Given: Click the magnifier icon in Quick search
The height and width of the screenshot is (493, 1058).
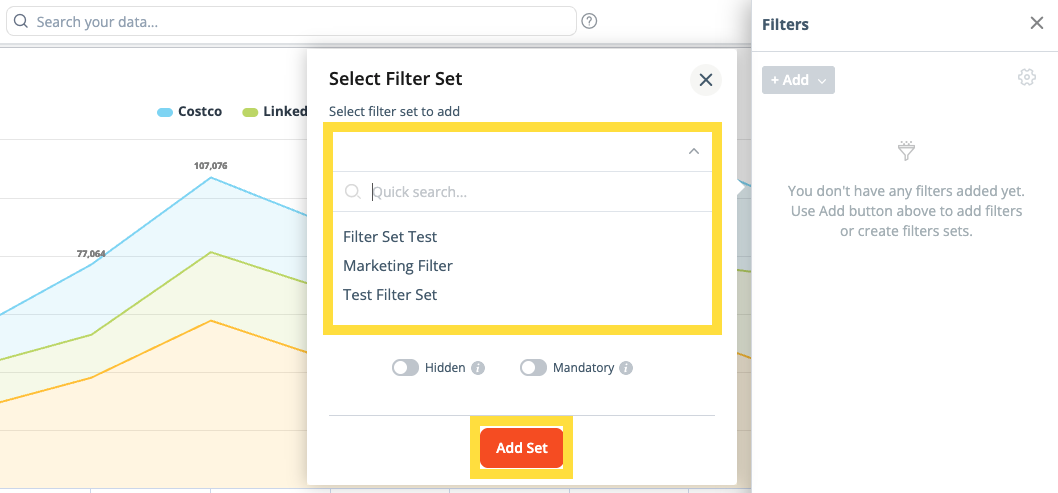Looking at the screenshot, I should click(x=352, y=191).
